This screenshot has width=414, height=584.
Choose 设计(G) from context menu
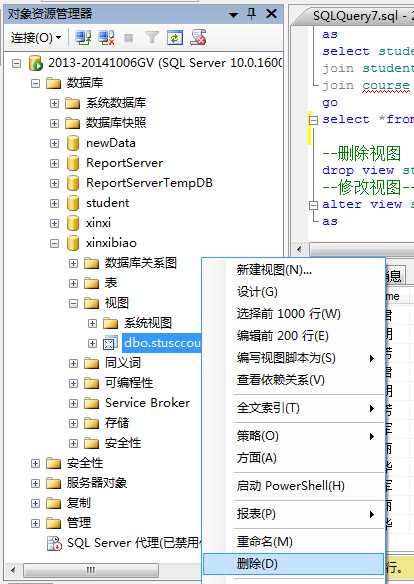click(294, 292)
